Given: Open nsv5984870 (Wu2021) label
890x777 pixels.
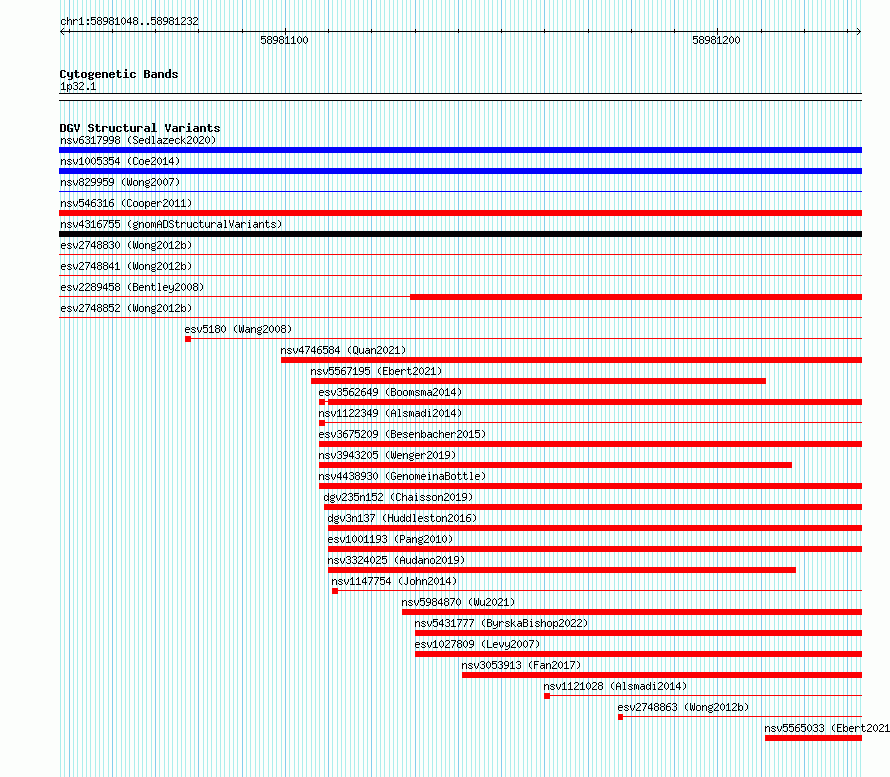Looking at the screenshot, I should click(459, 602).
